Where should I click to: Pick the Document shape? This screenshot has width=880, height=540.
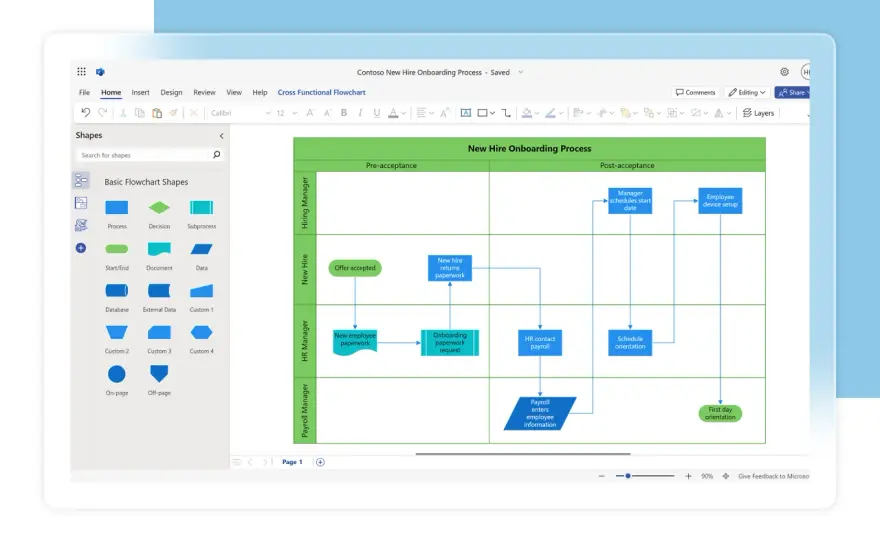click(159, 249)
